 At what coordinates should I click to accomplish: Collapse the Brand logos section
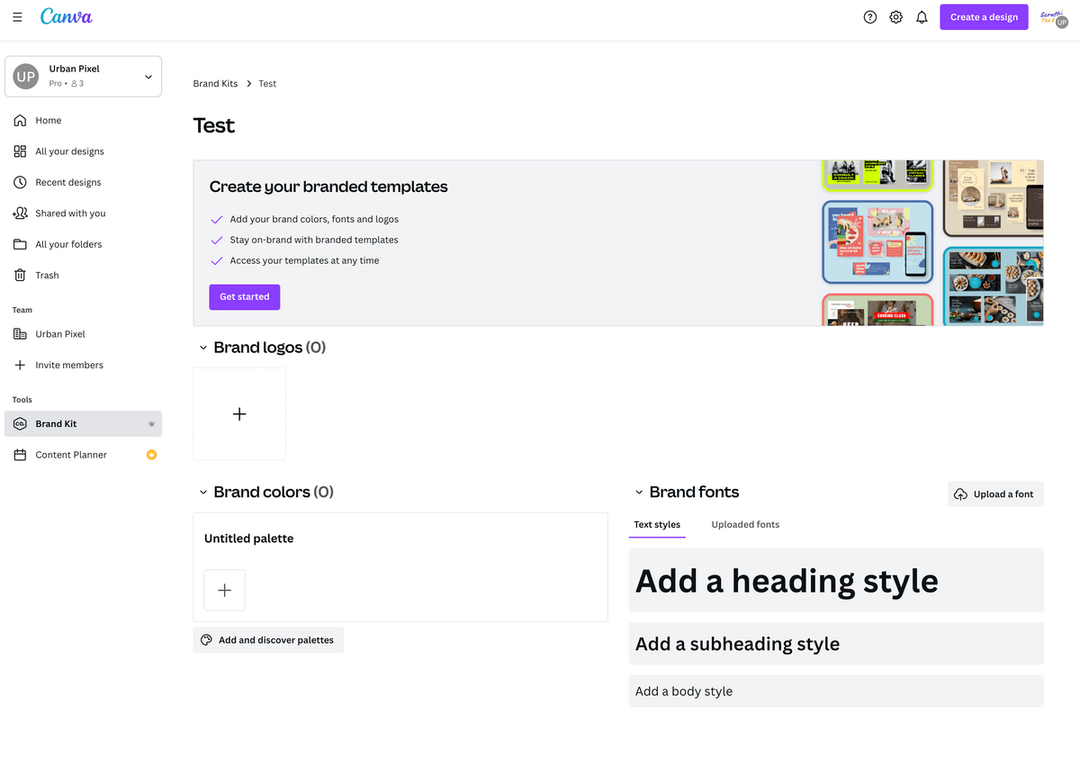click(x=203, y=348)
